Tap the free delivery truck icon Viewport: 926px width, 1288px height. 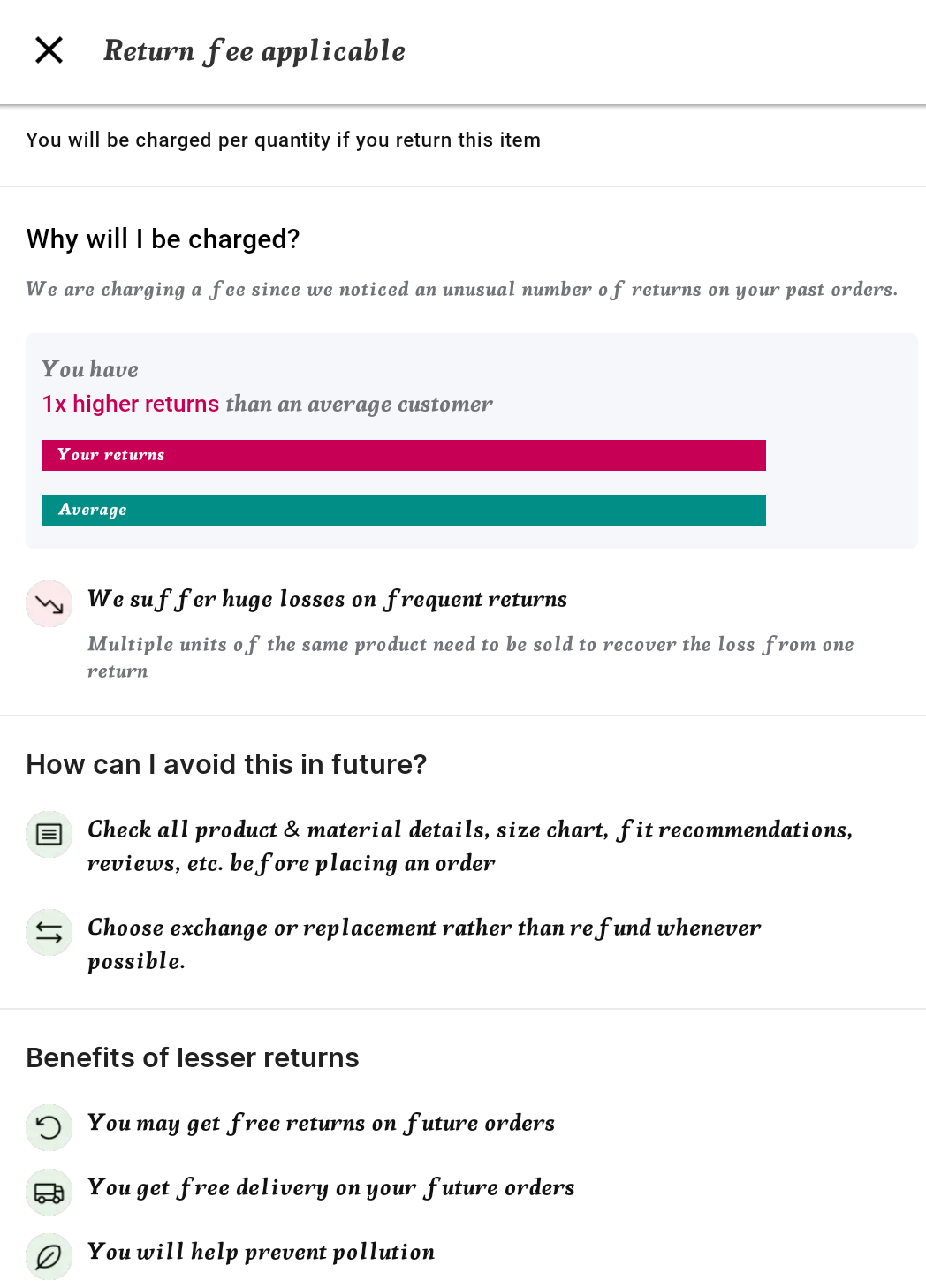(49, 1193)
